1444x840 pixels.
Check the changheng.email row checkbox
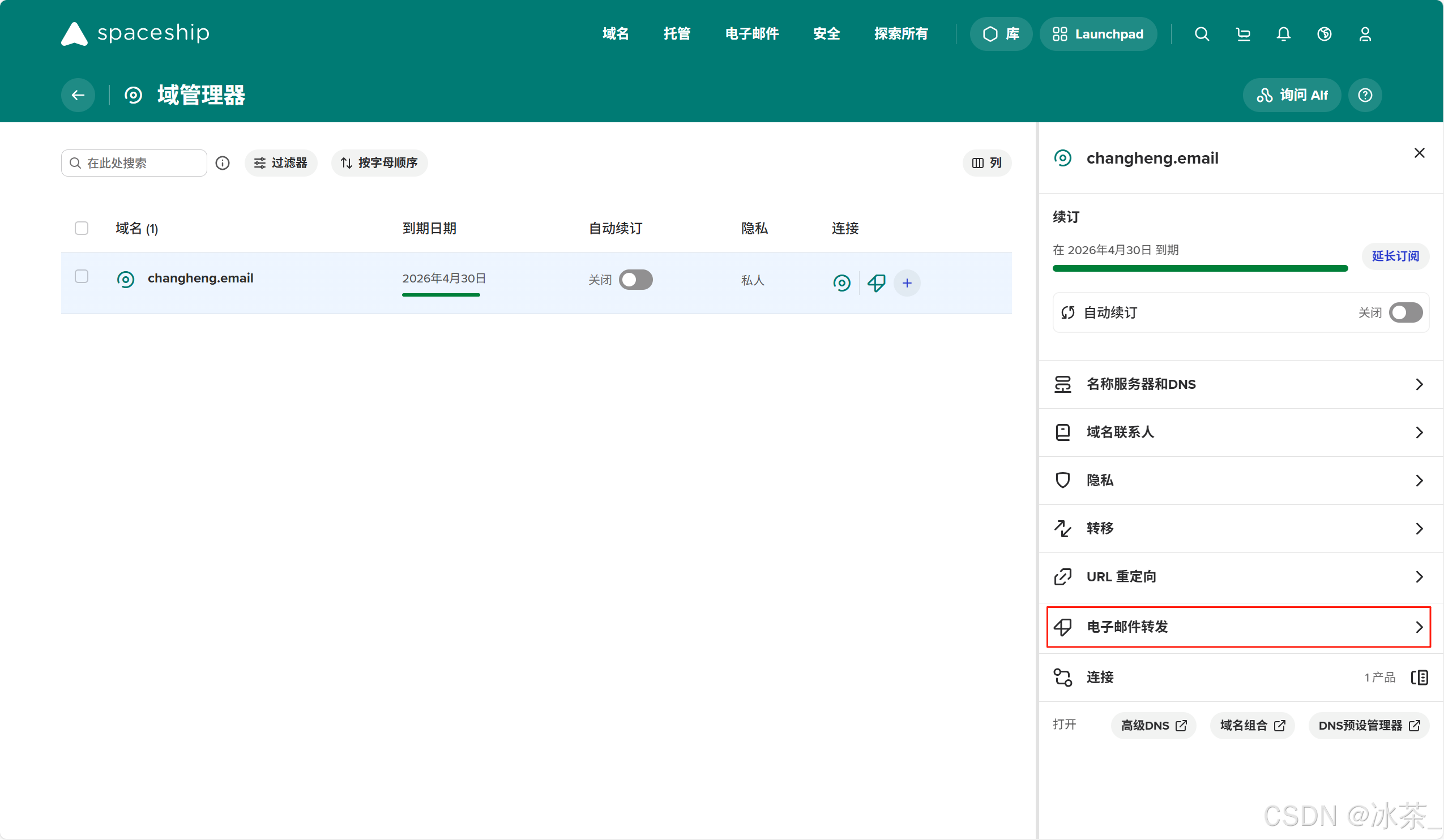coord(82,277)
